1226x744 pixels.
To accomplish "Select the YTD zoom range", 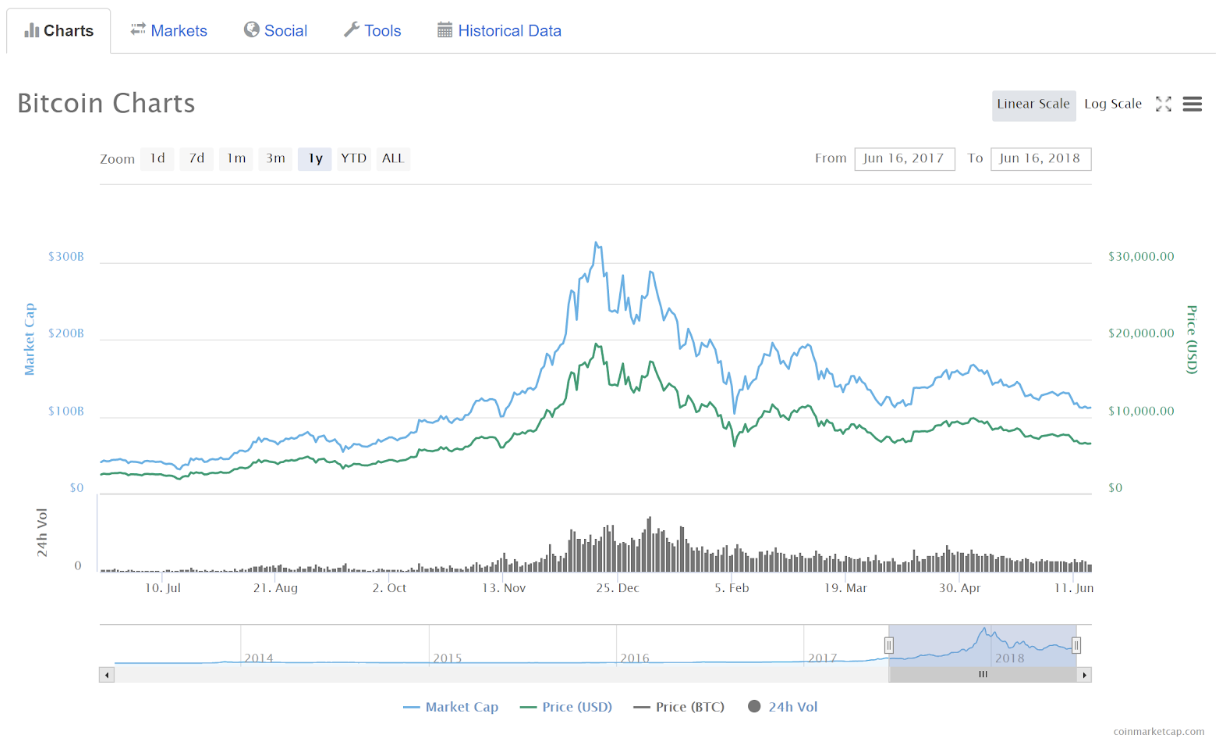I will coord(353,158).
